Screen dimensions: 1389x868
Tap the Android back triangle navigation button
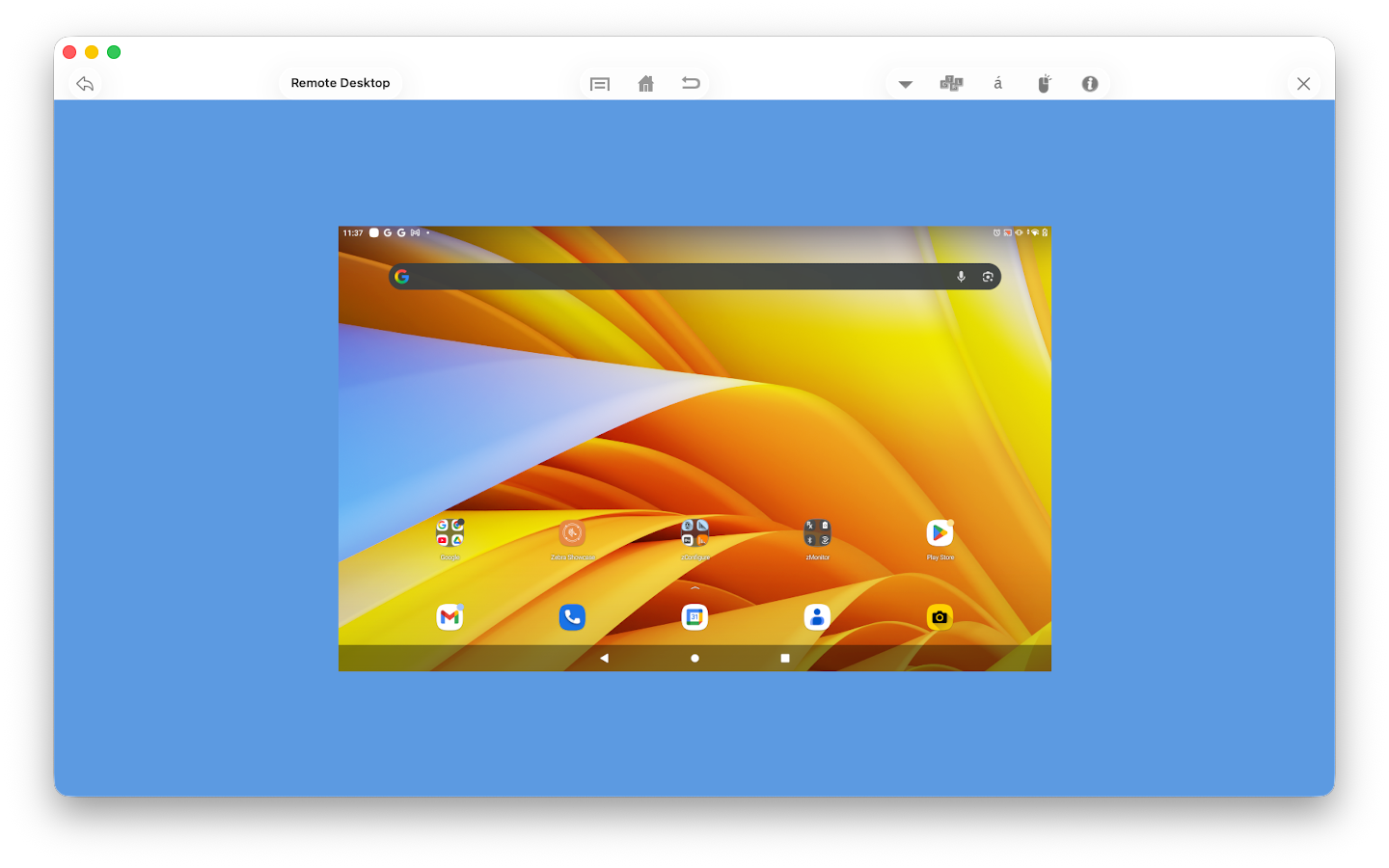[x=604, y=658]
